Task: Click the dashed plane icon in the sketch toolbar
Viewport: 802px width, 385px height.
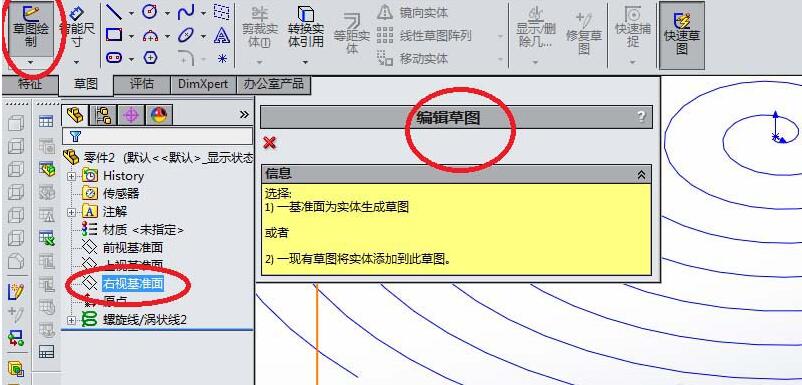Action: click(221, 12)
